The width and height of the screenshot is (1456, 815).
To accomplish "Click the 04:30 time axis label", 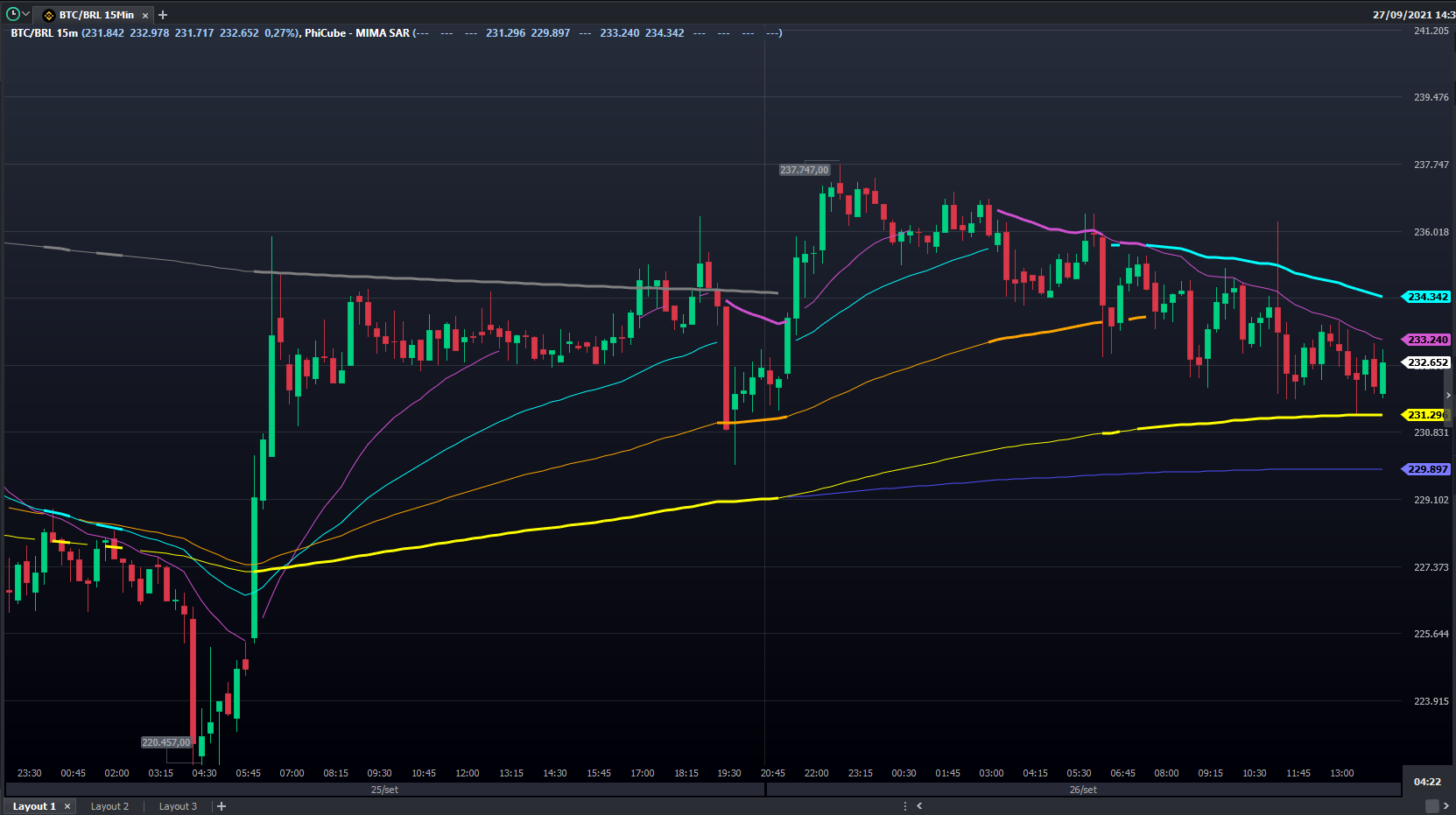I will pos(204,773).
